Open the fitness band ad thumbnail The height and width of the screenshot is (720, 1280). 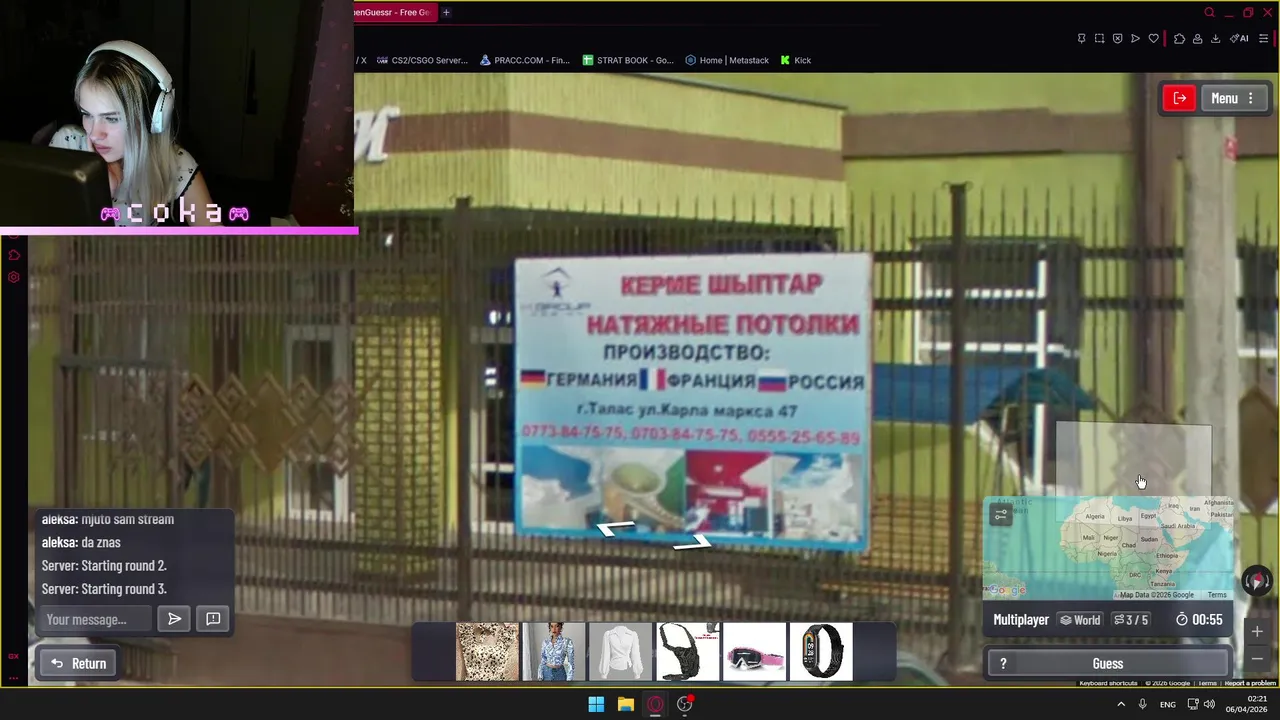[x=821, y=651]
